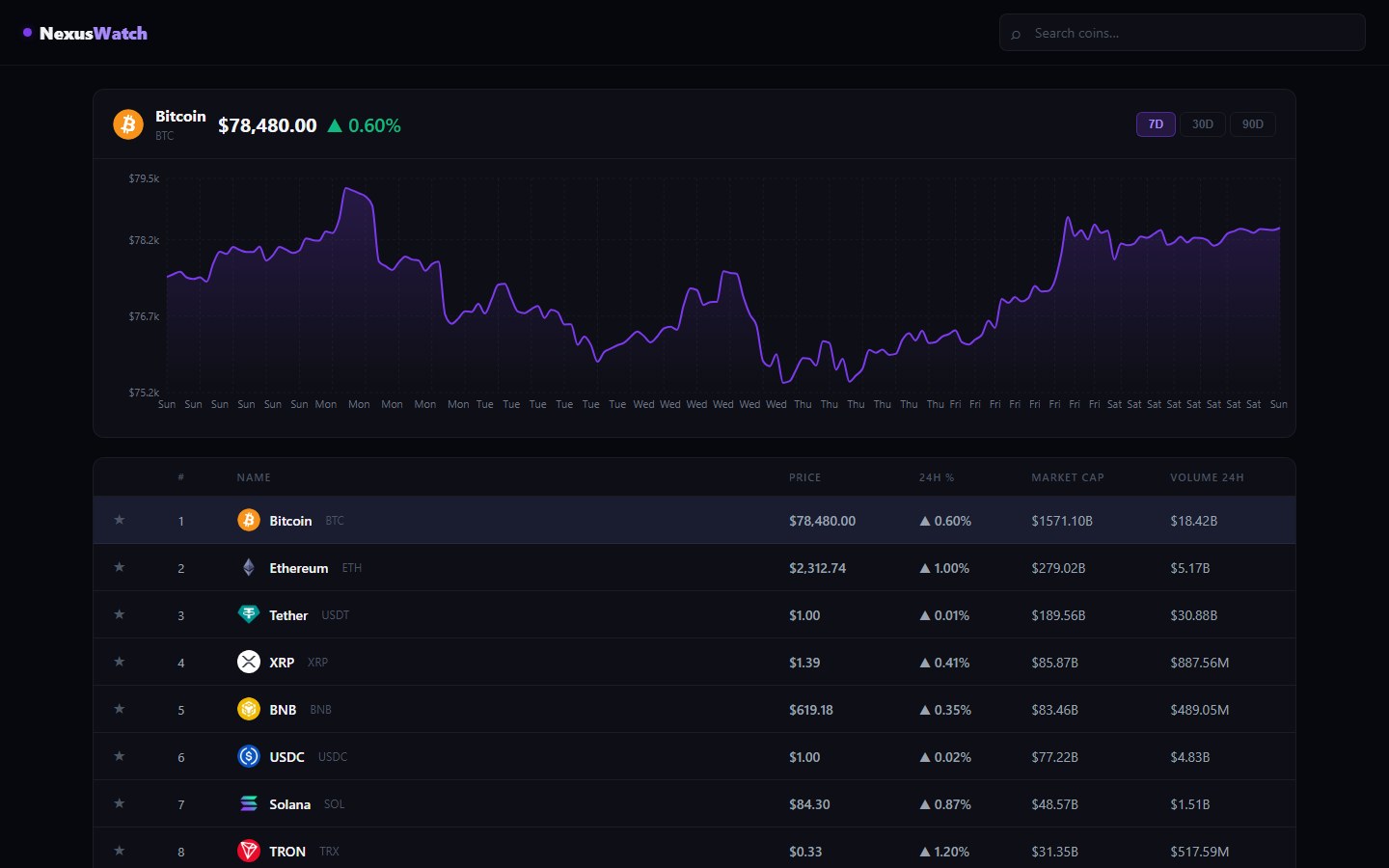Open the Ethereum row name
Image resolution: width=1389 pixels, height=868 pixels.
(299, 568)
